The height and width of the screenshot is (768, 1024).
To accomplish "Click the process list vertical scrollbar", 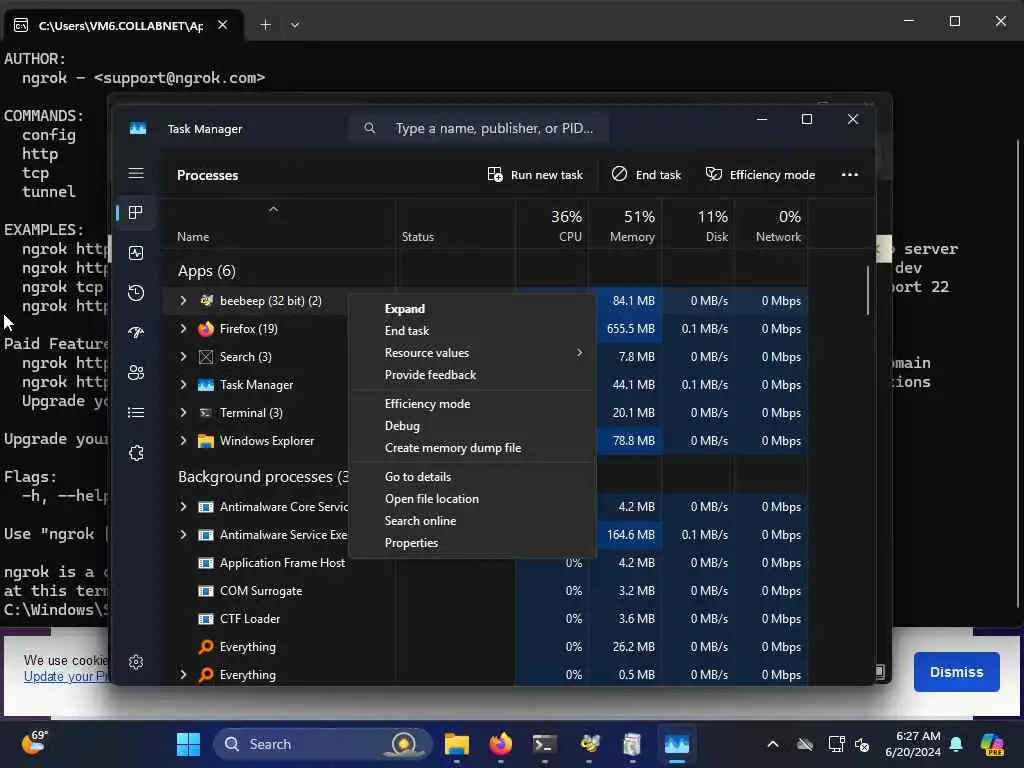I will point(868,290).
